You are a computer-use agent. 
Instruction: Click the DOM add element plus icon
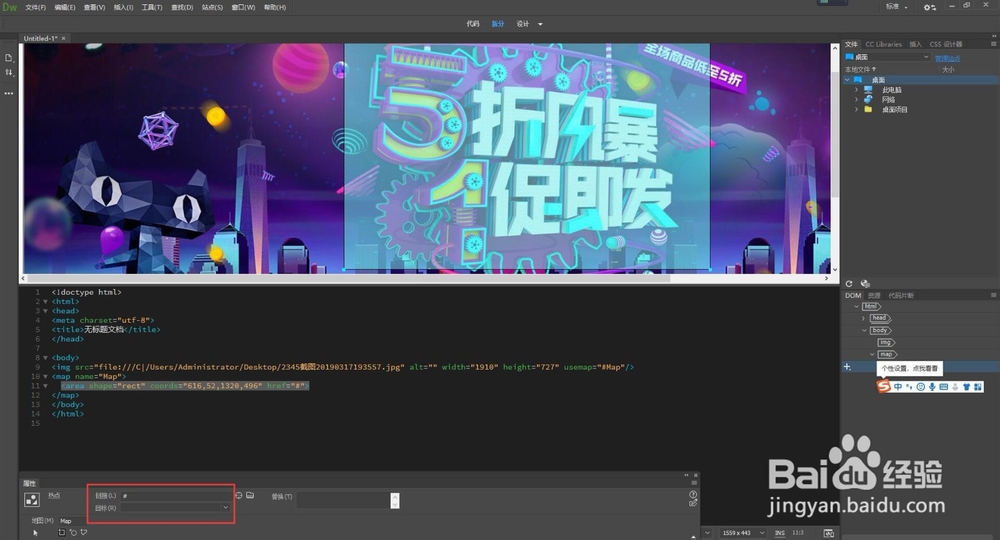[847, 367]
